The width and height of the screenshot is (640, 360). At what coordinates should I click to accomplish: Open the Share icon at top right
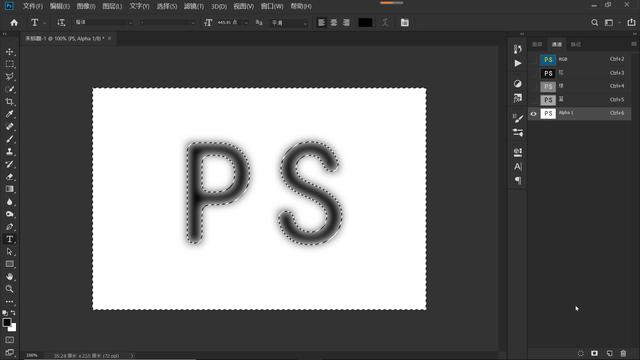click(x=631, y=23)
